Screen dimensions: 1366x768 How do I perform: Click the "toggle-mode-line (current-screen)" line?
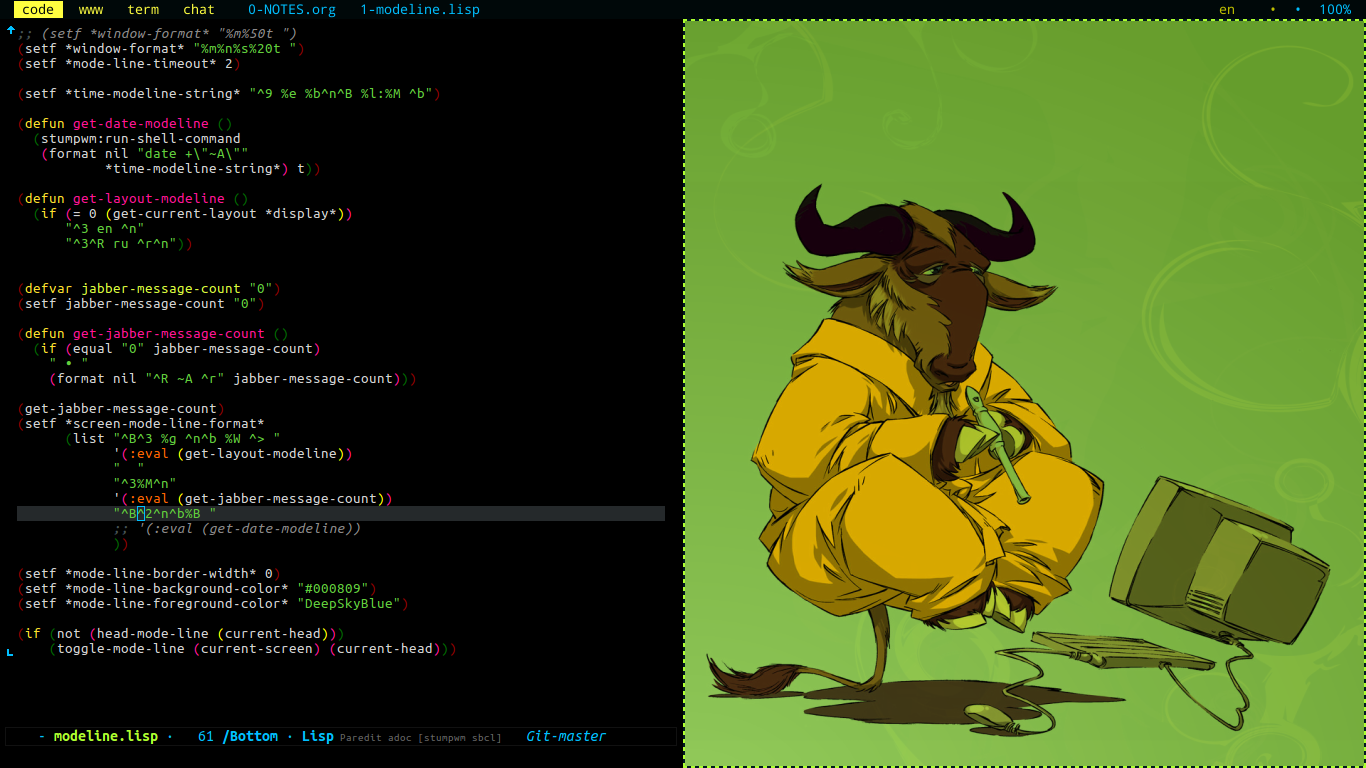point(253,648)
